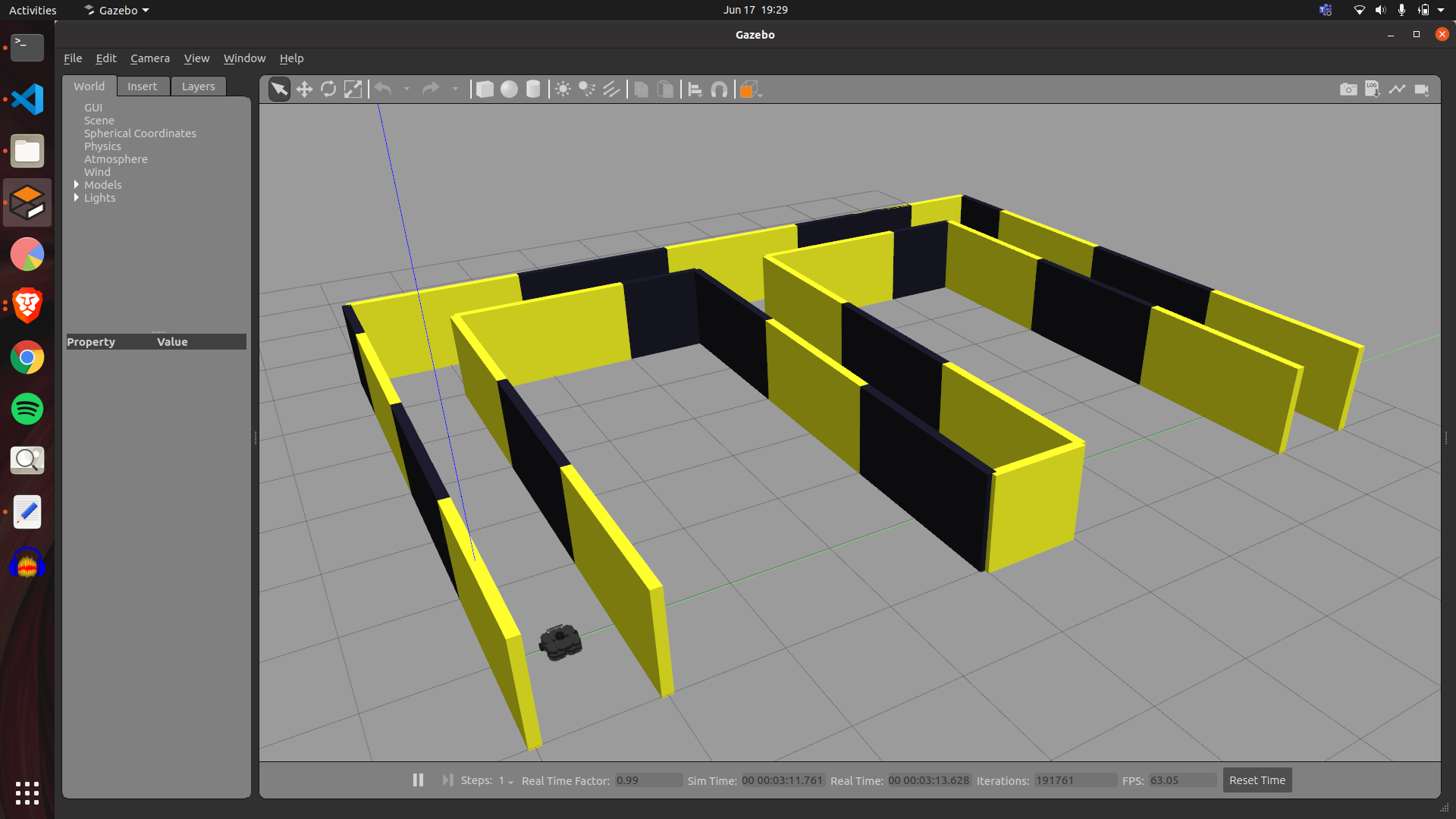This screenshot has width=1456, height=819.
Task: Show applications grid in dock
Action: tap(27, 793)
